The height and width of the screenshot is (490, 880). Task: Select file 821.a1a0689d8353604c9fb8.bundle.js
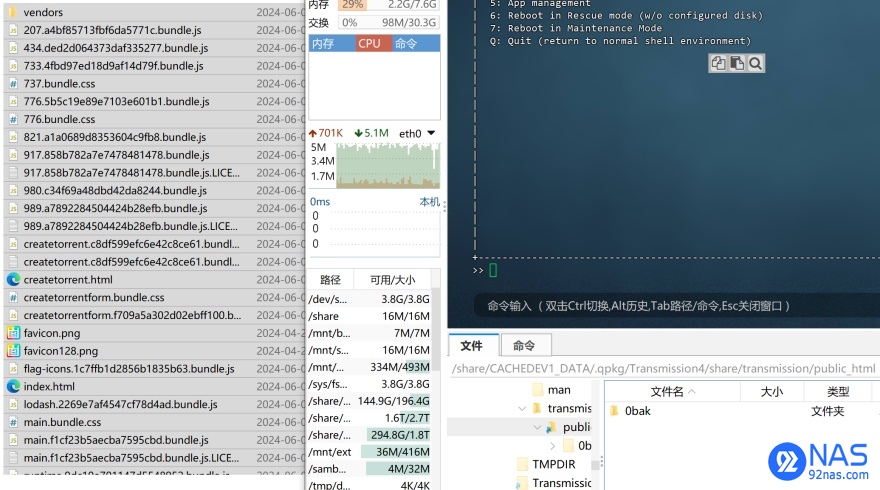tap(154, 137)
